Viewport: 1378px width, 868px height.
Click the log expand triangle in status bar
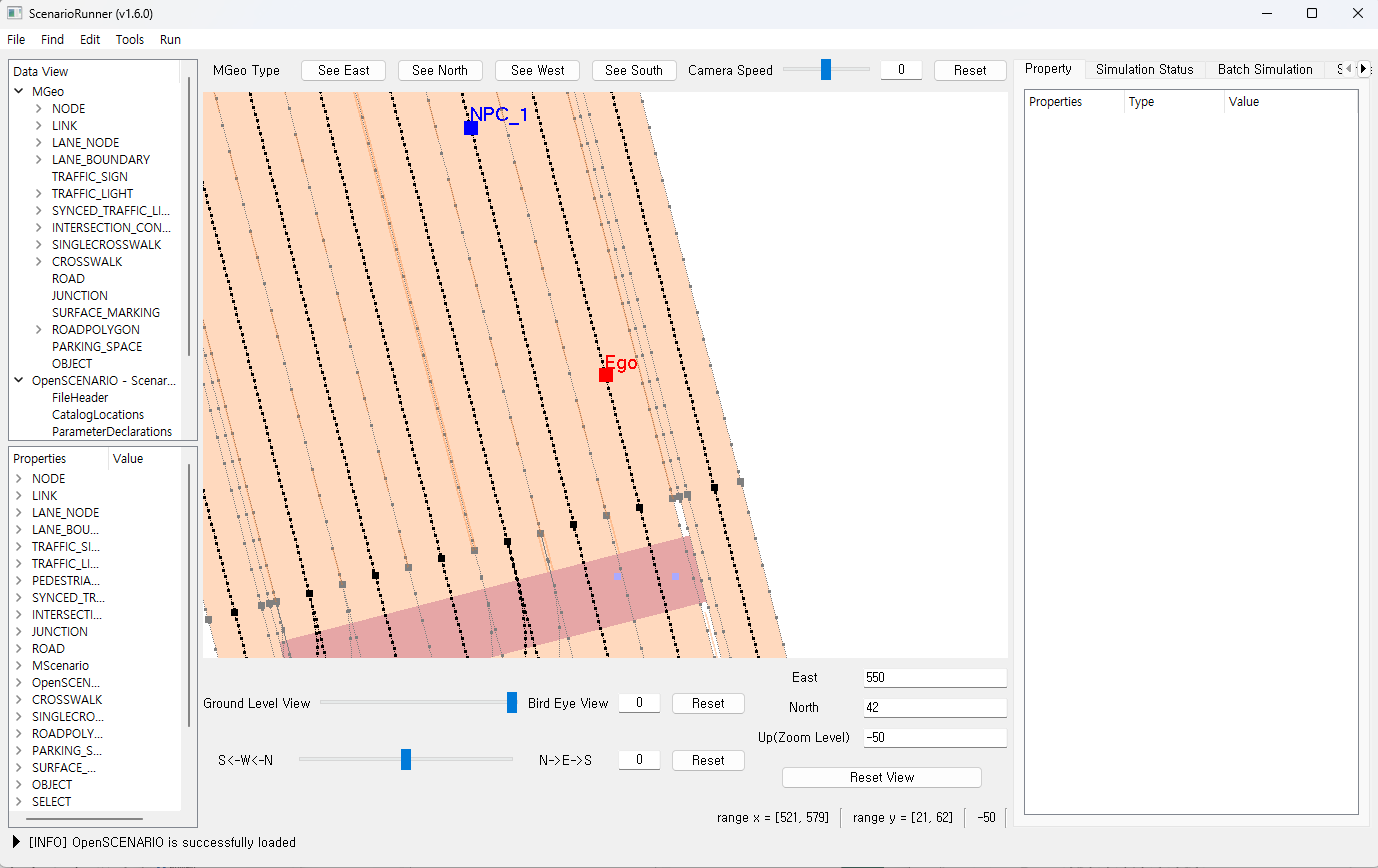point(17,842)
